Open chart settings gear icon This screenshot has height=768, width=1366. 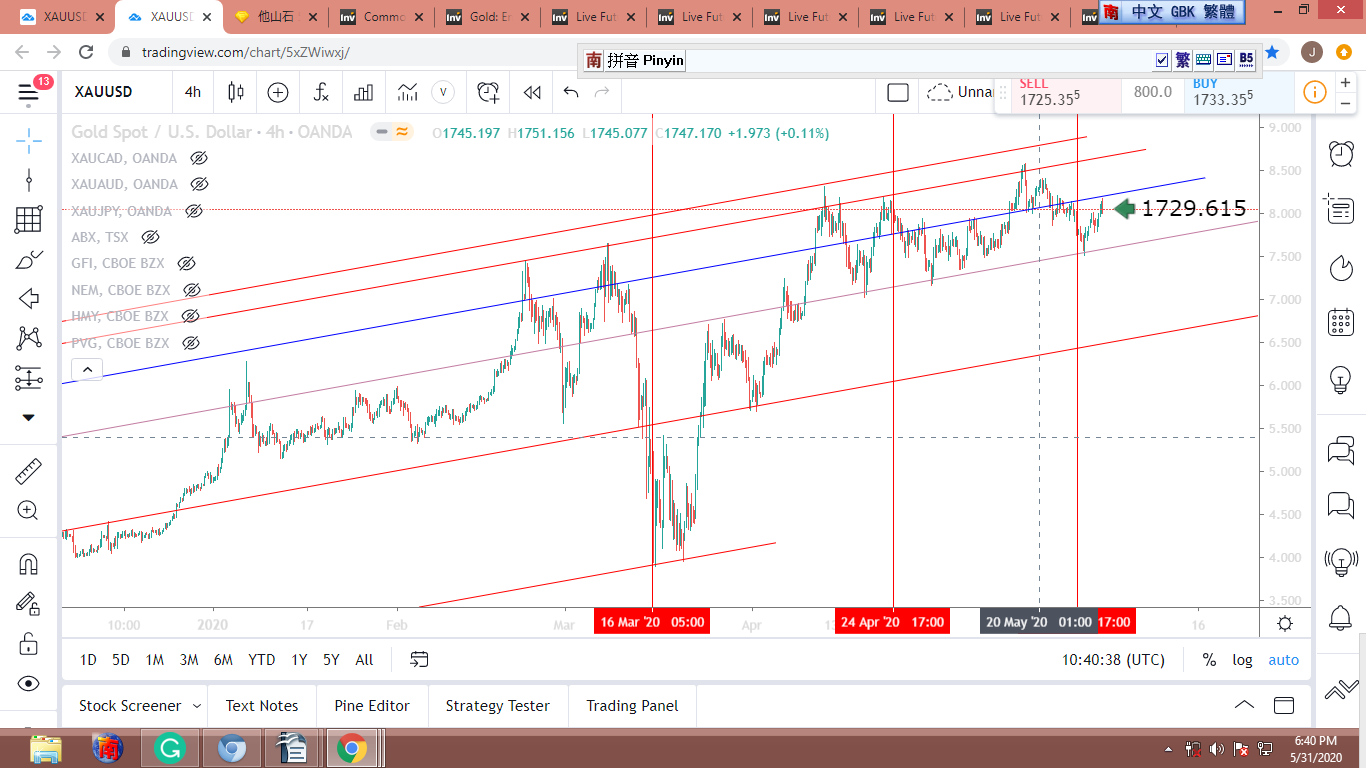[x=1285, y=623]
